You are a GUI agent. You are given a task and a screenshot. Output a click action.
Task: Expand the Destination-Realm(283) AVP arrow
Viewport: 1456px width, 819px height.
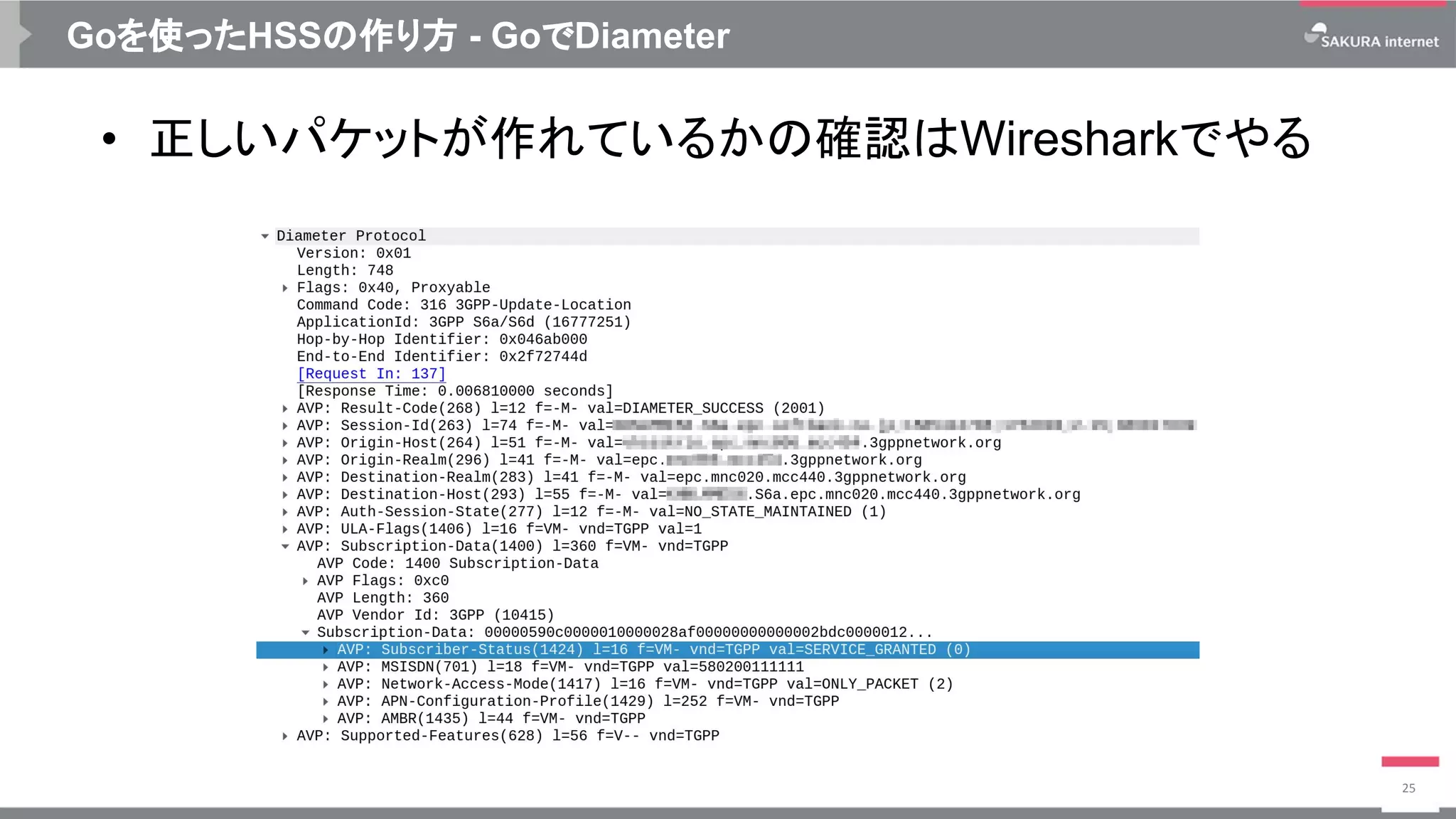pyautogui.click(x=285, y=478)
